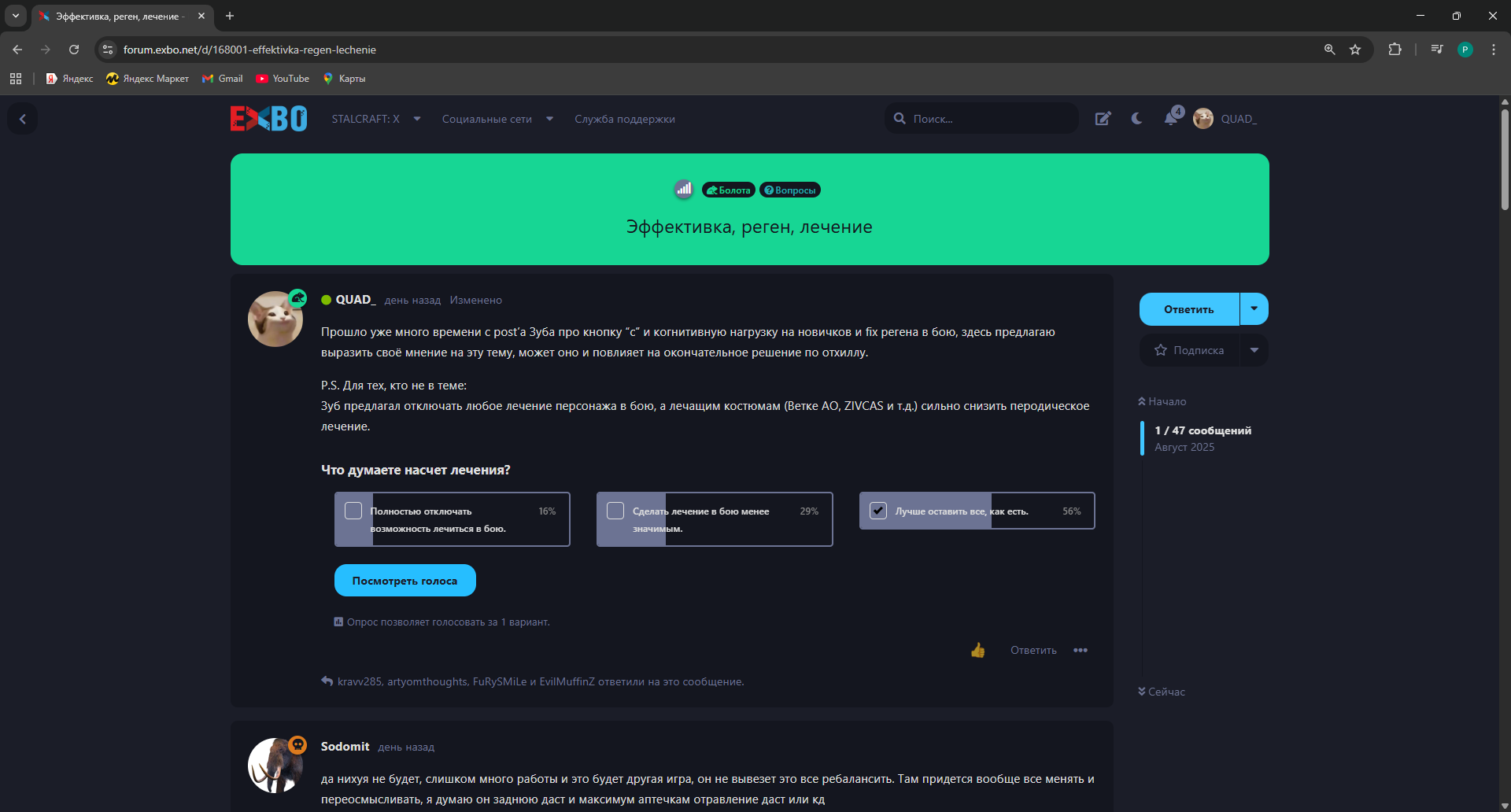Image resolution: width=1511 pixels, height=812 pixels.
Task: Open dropdown arrow next to Ответить button
Action: pyautogui.click(x=1254, y=308)
